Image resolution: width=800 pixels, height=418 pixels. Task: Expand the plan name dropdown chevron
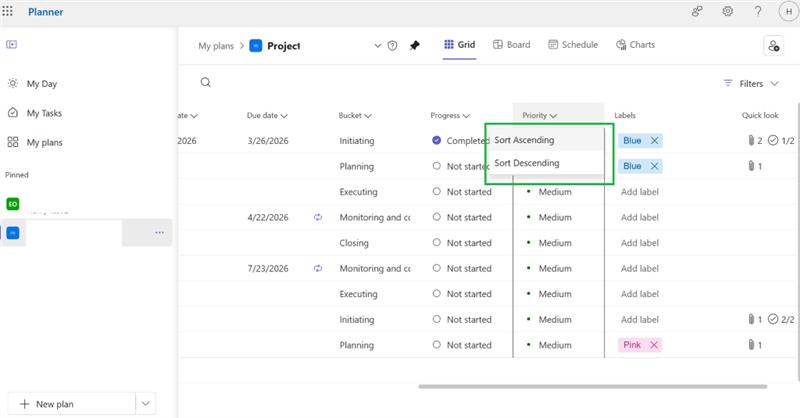[378, 45]
